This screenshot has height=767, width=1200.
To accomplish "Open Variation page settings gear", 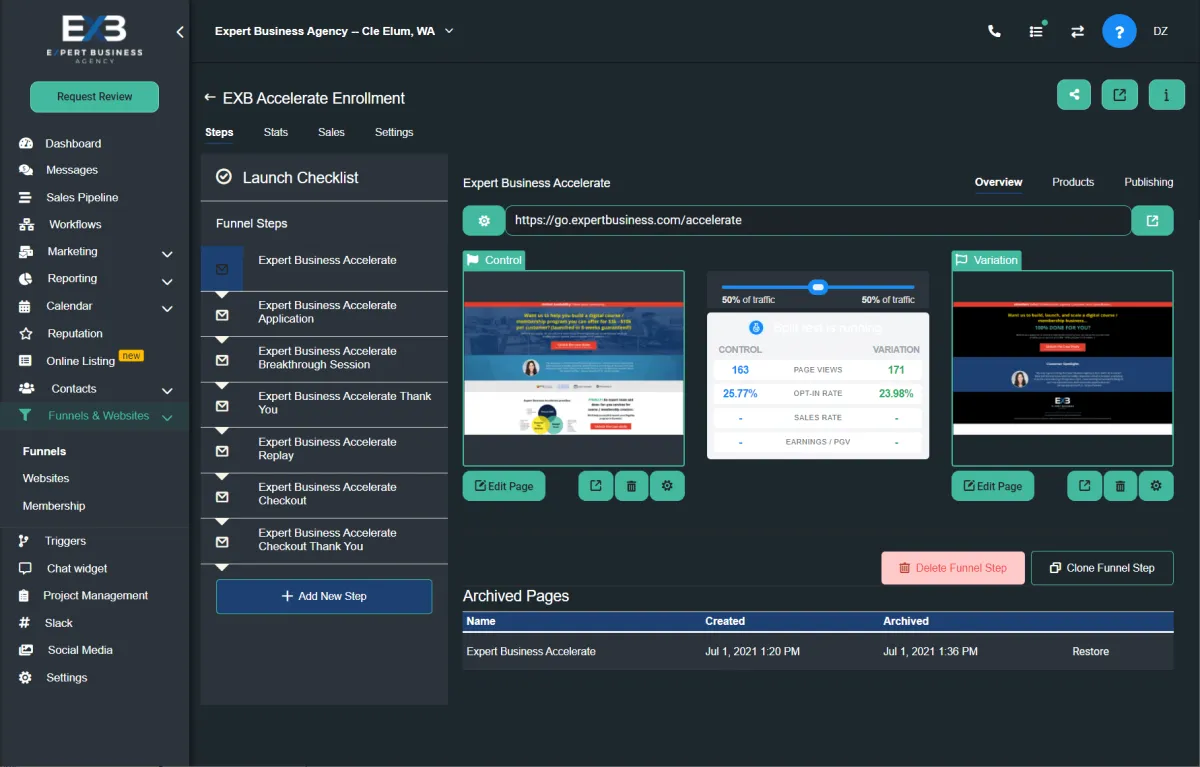I will click(x=1156, y=486).
